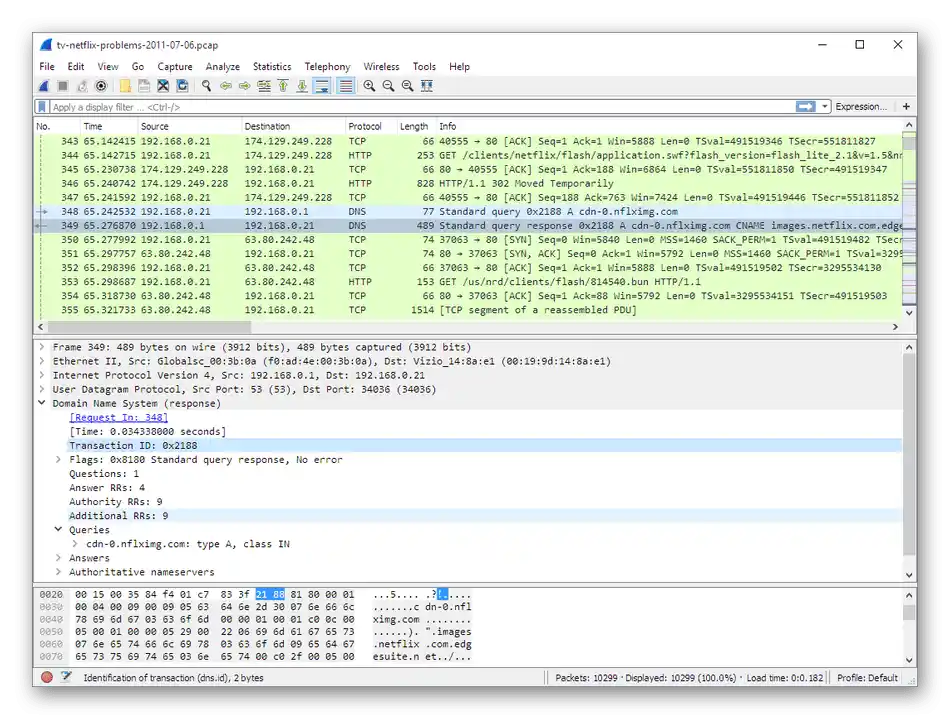This screenshot has height=719, width=950.
Task: Open the Go menu
Action: pos(138,67)
